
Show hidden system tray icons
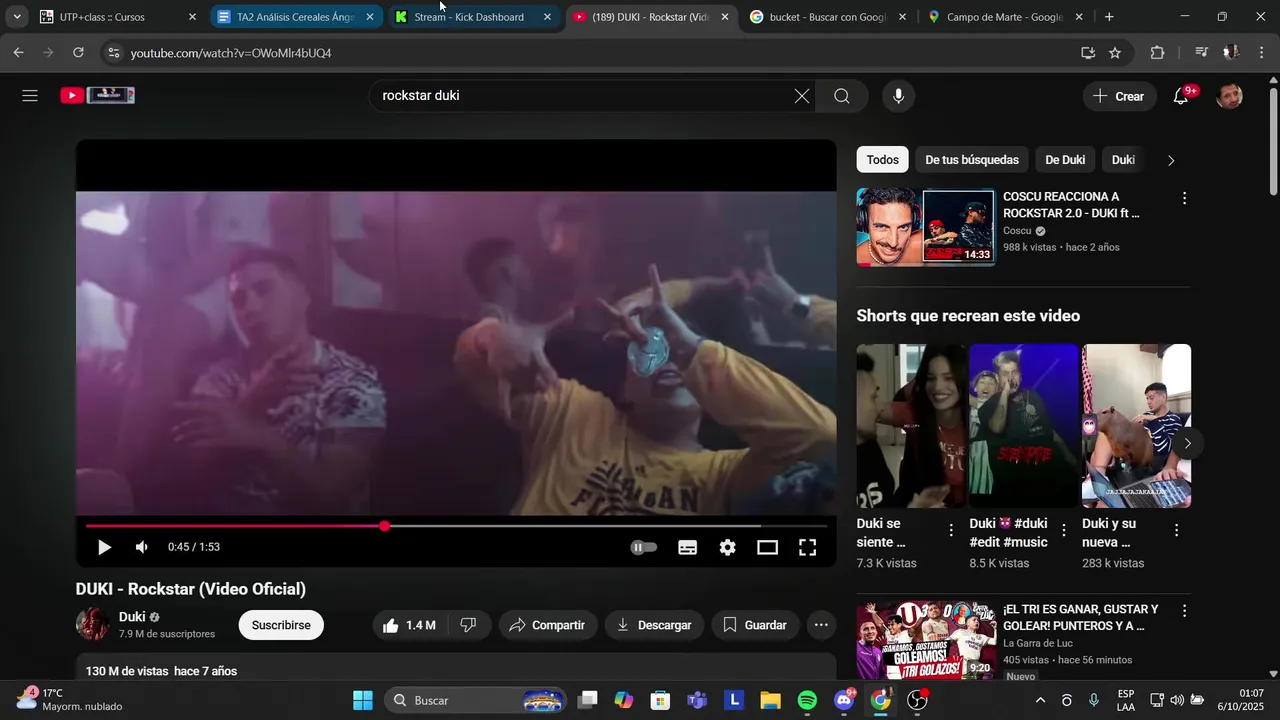click(1040, 700)
